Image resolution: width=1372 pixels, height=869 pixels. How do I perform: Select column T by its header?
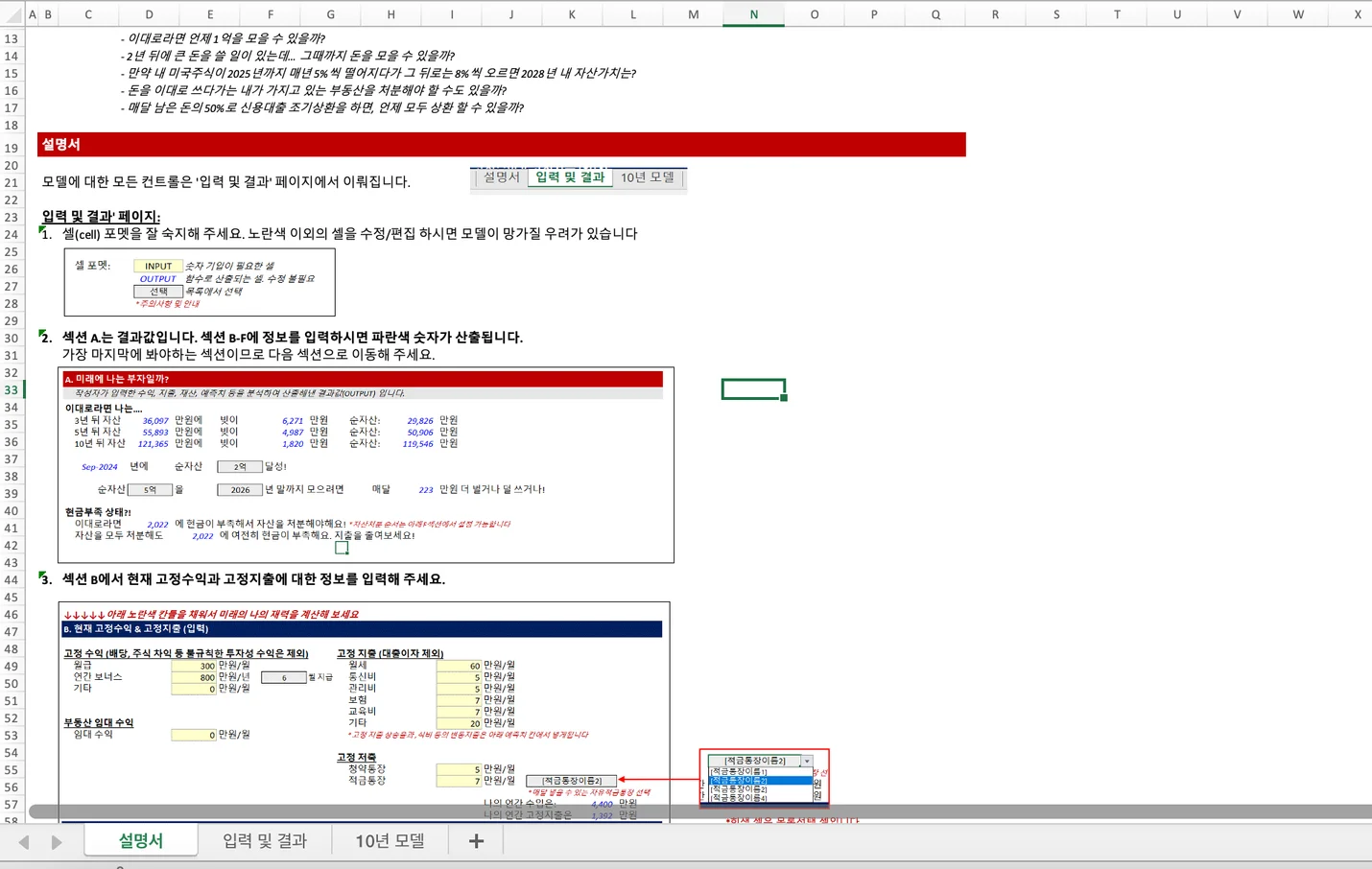[x=1117, y=14]
